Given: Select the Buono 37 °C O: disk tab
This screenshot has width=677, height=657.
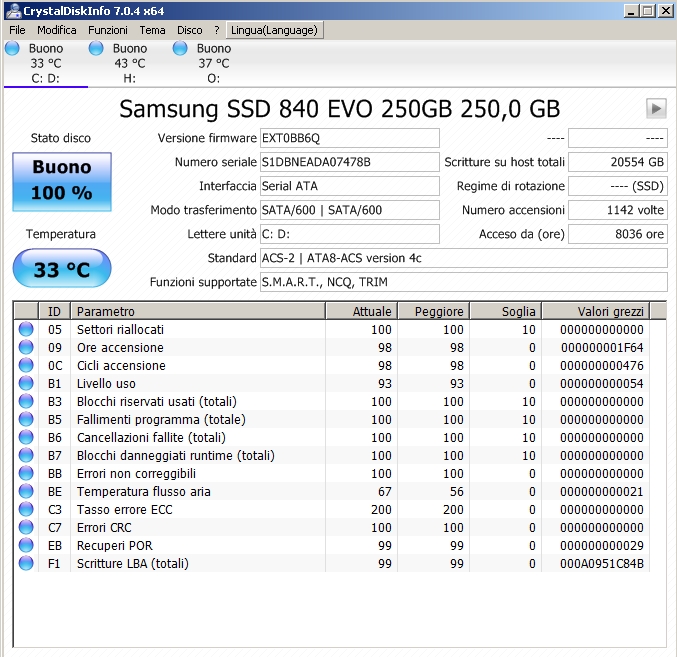Looking at the screenshot, I should [213, 63].
